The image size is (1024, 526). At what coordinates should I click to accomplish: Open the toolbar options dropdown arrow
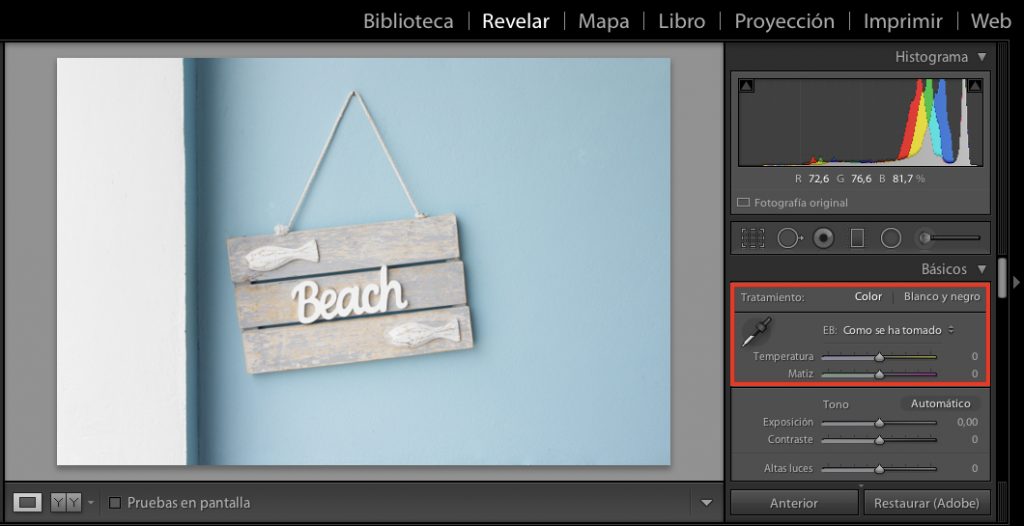[x=707, y=503]
